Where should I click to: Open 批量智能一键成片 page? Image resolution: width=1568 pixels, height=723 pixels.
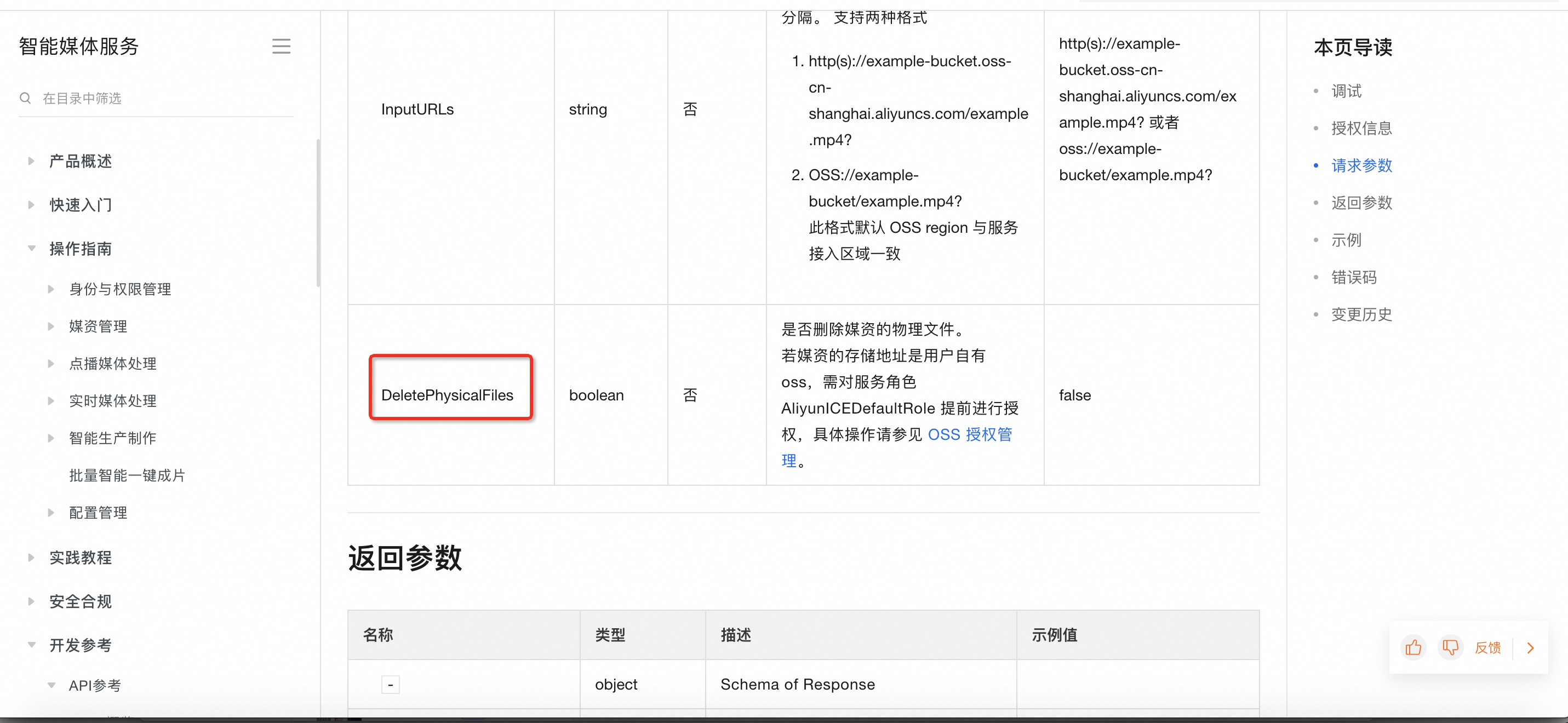[x=127, y=475]
